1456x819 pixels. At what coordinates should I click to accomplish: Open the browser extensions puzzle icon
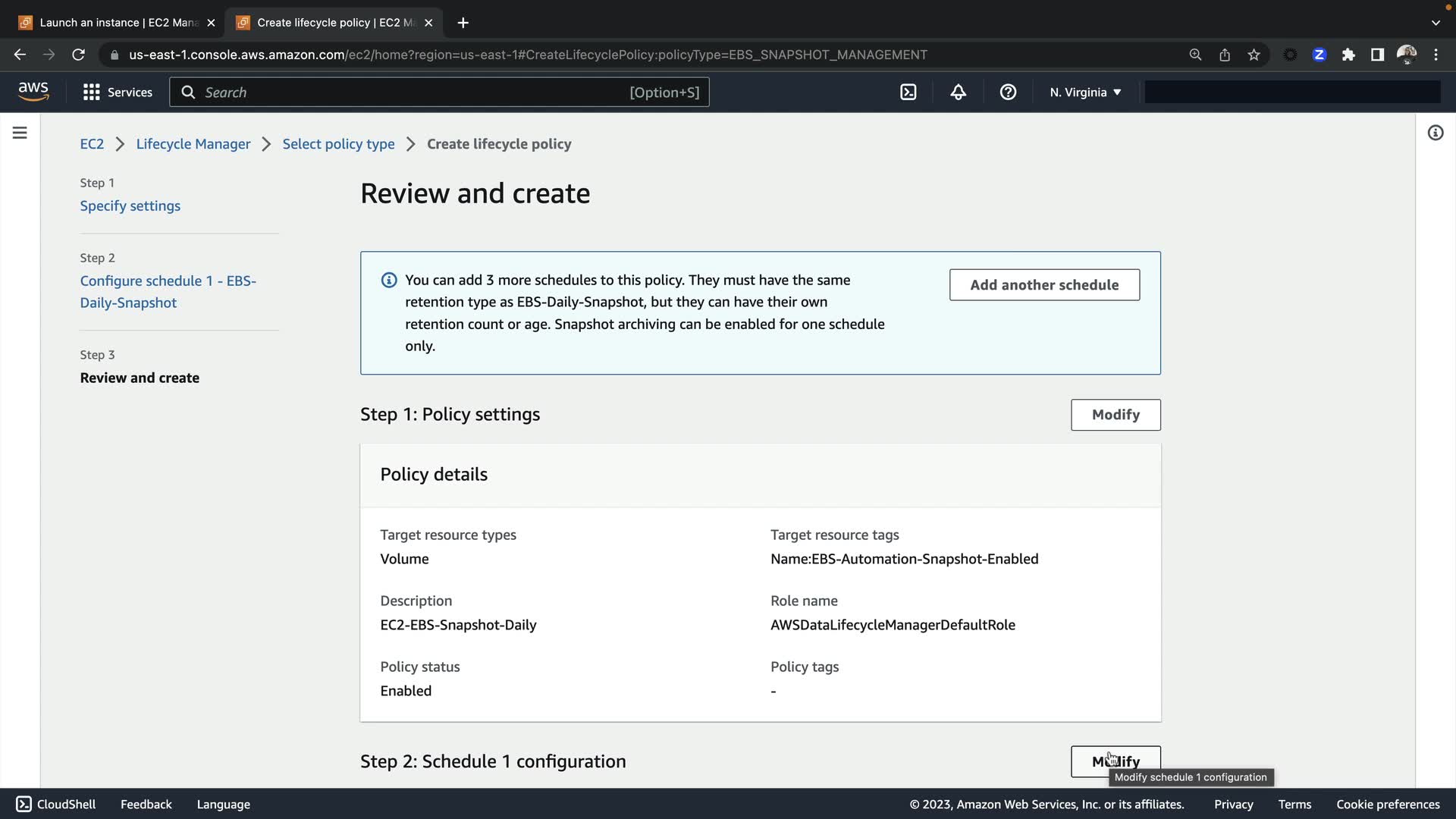coord(1348,55)
